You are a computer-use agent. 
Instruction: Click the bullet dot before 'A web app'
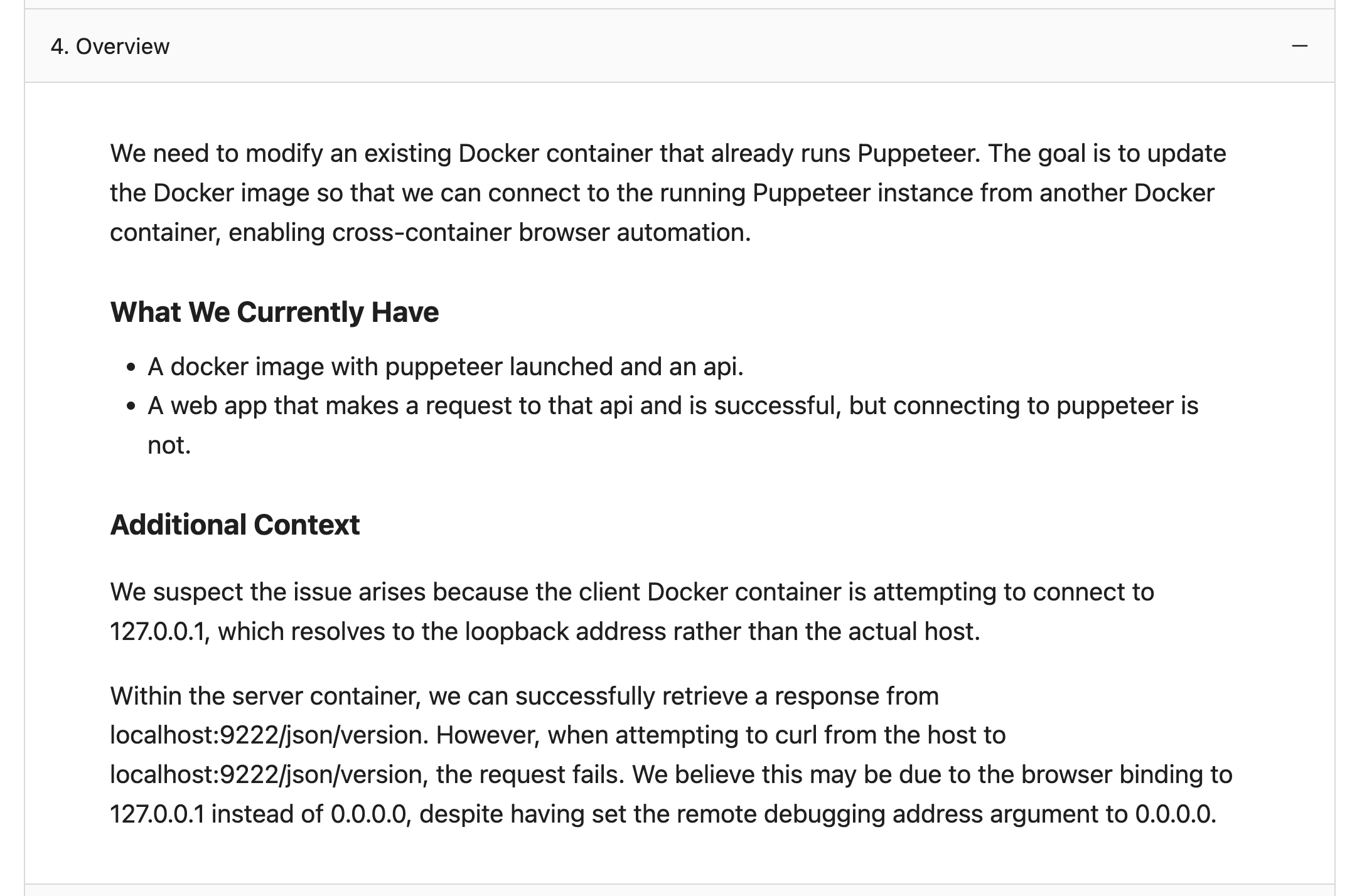pyautogui.click(x=131, y=407)
